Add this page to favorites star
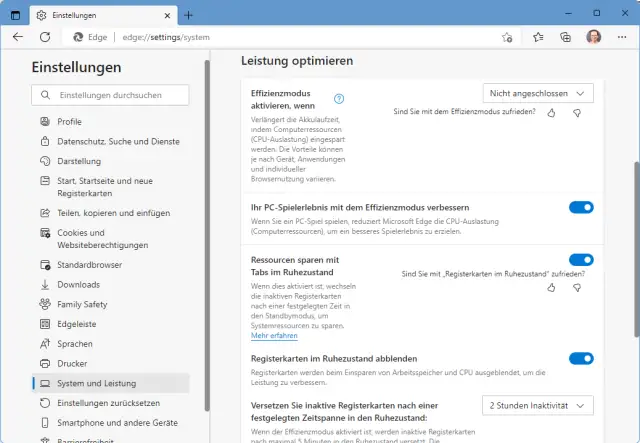The width and height of the screenshot is (640, 443). 507,38
